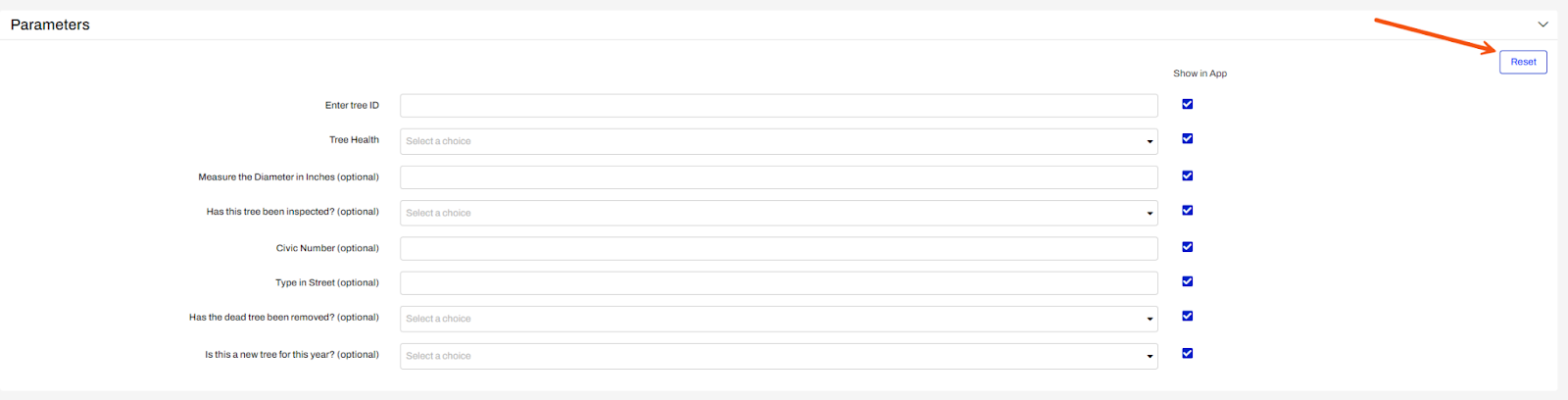Toggle Show in App for Civic Number
Viewport: 1568px width, 400px height.
tap(1187, 247)
